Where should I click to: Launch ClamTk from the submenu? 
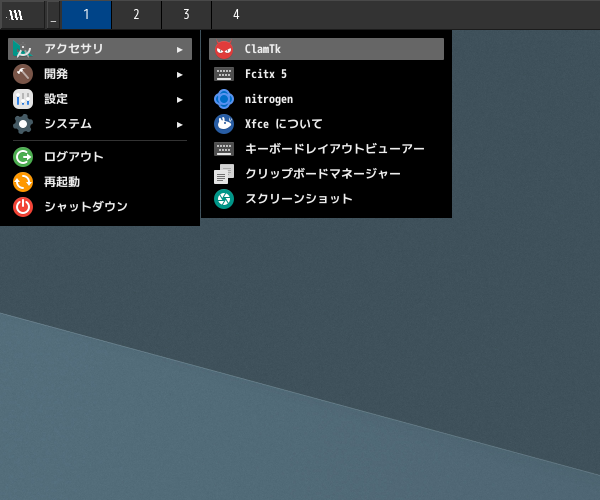coord(326,49)
